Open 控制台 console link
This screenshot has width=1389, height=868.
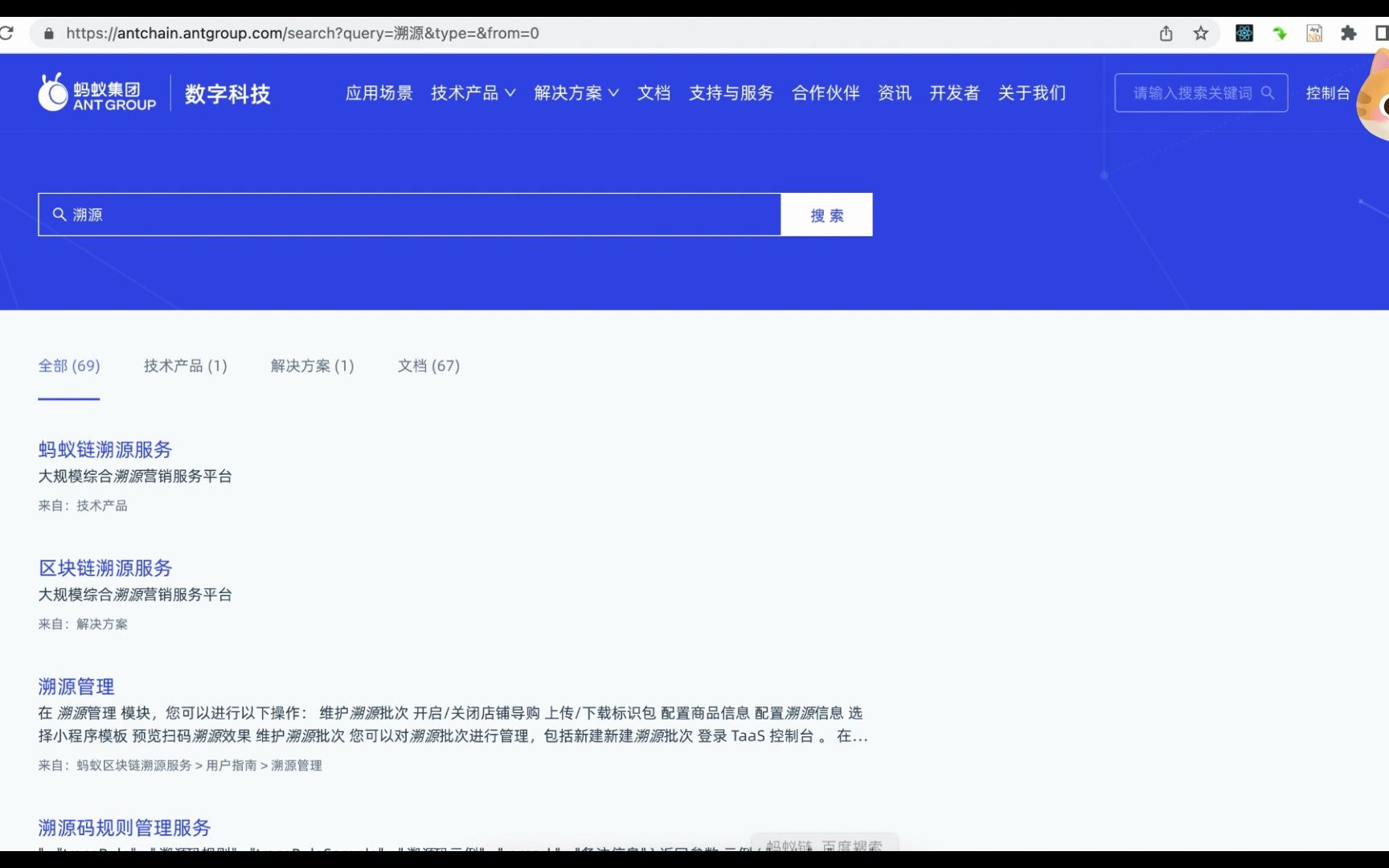point(1328,92)
